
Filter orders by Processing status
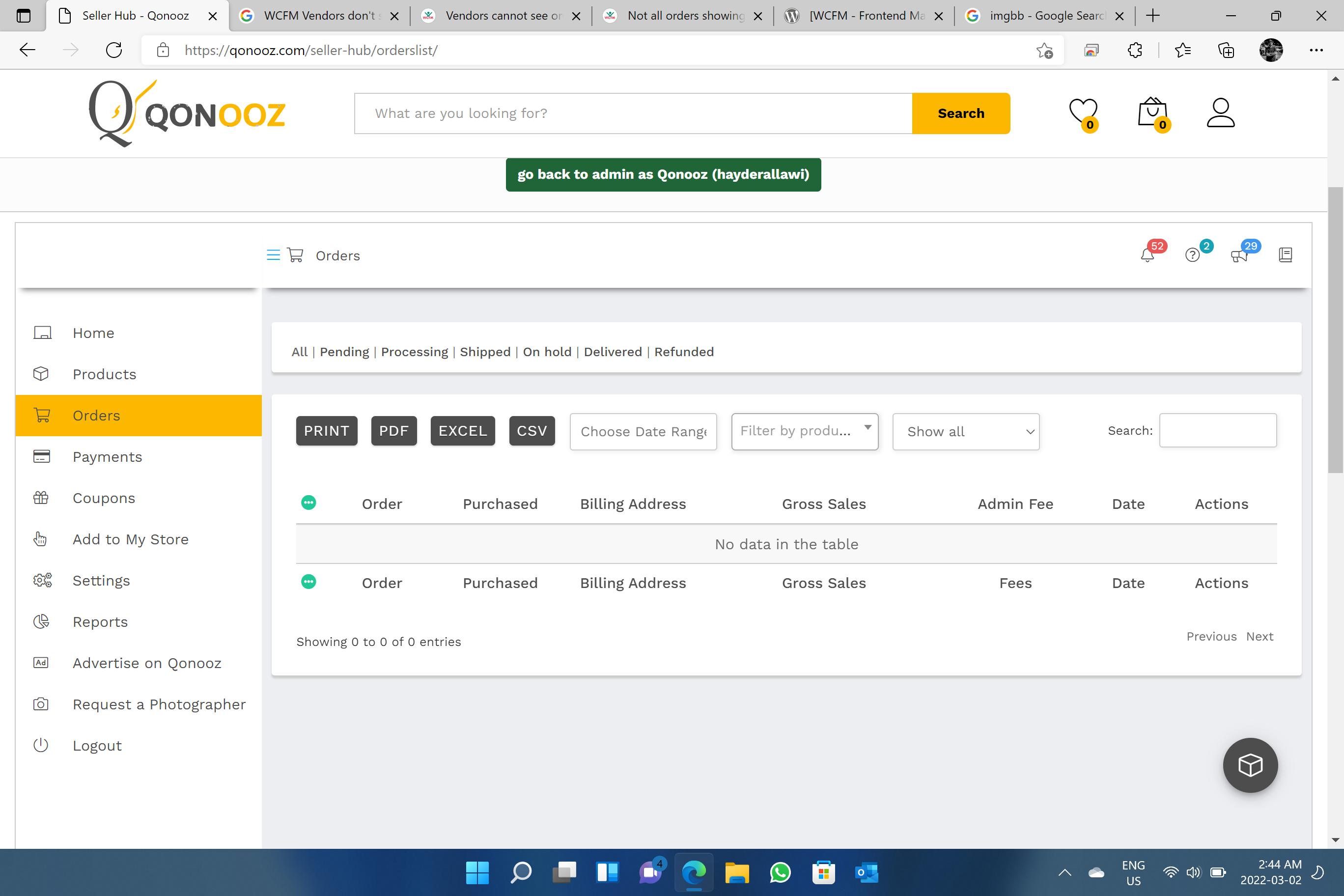tap(414, 351)
